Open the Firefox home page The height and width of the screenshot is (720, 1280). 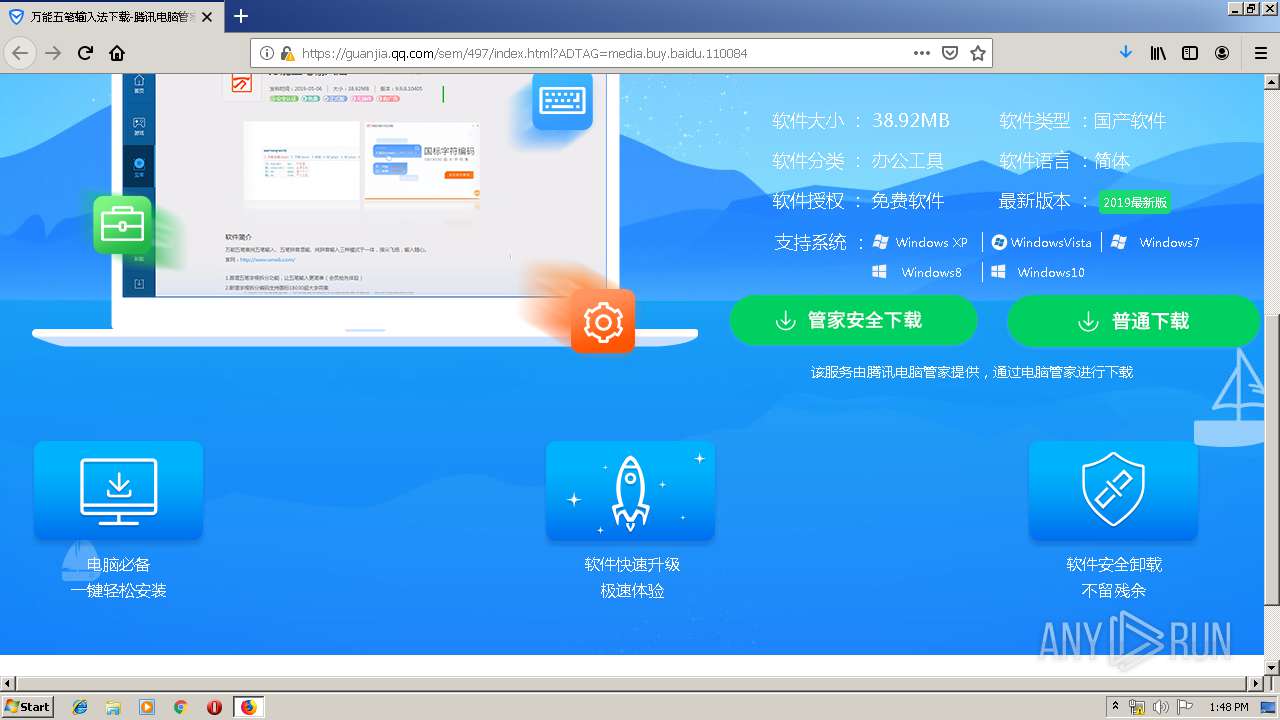[x=117, y=53]
